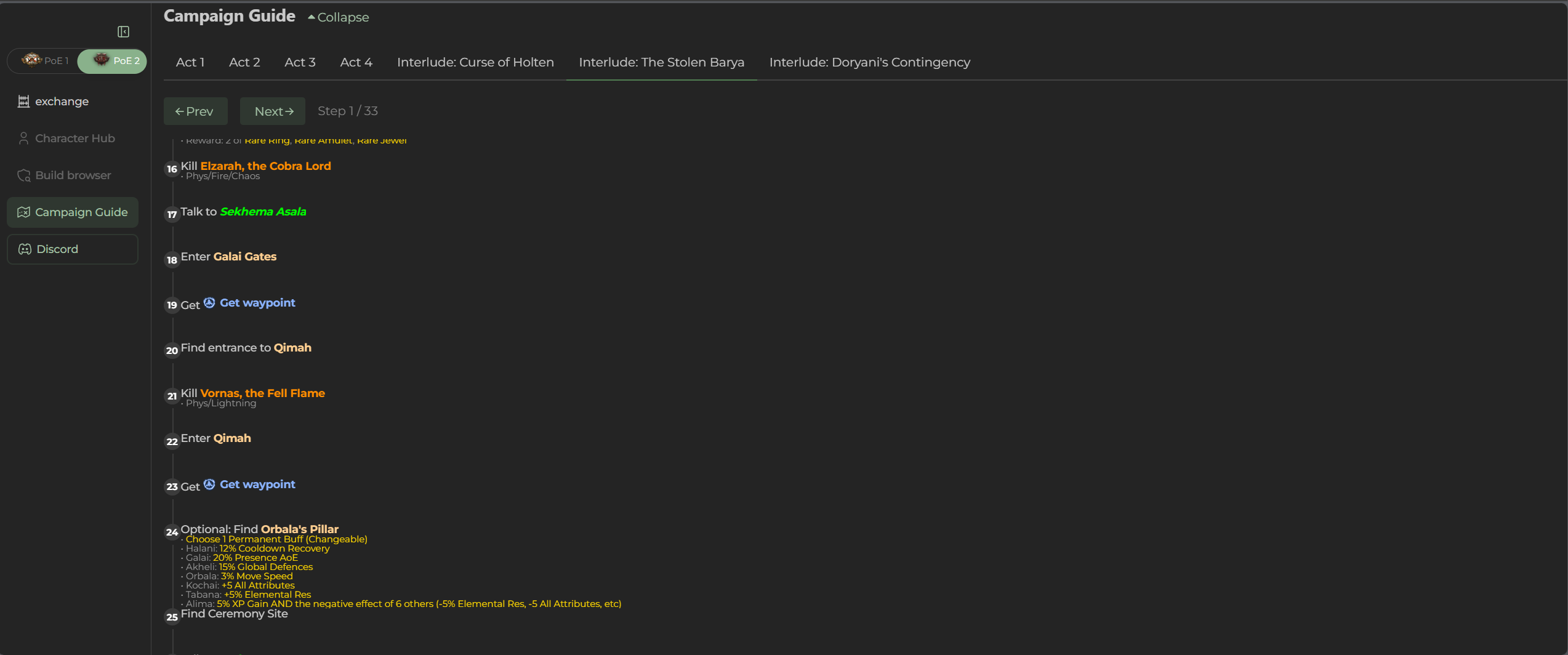Click waypoint icon in step 19

click(x=209, y=303)
